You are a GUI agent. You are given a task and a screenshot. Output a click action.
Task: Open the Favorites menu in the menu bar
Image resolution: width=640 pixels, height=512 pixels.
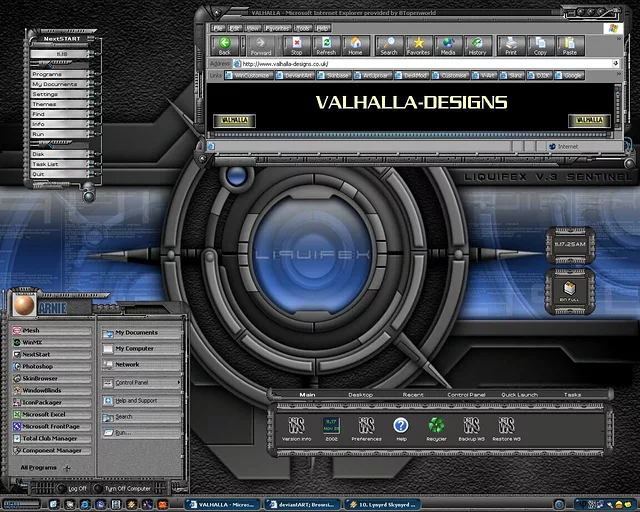[x=275, y=27]
